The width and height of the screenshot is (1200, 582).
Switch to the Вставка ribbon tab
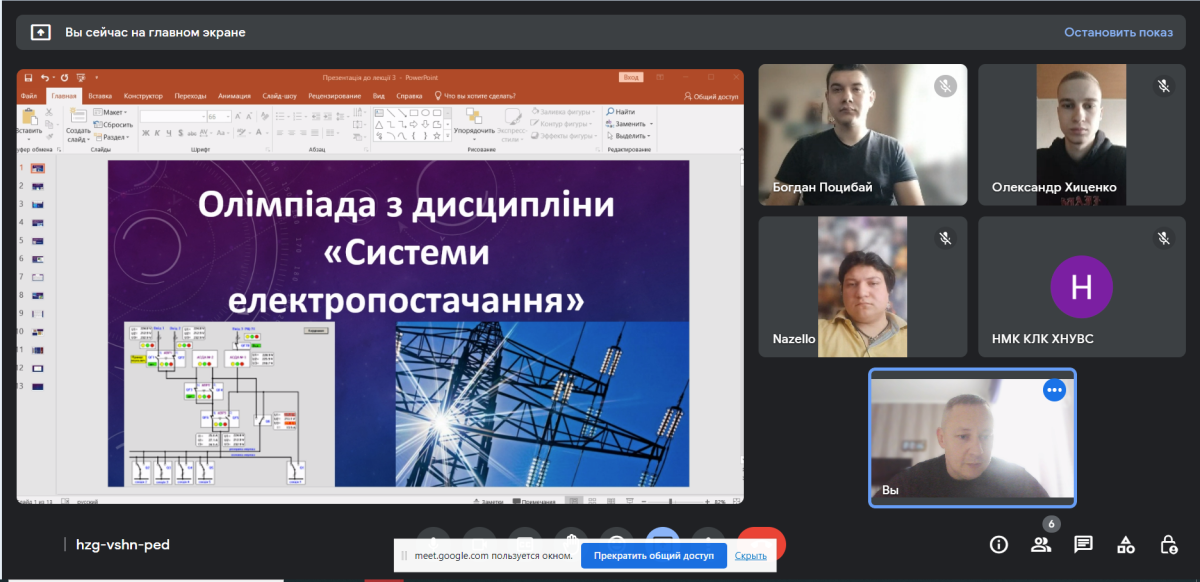(x=100, y=96)
